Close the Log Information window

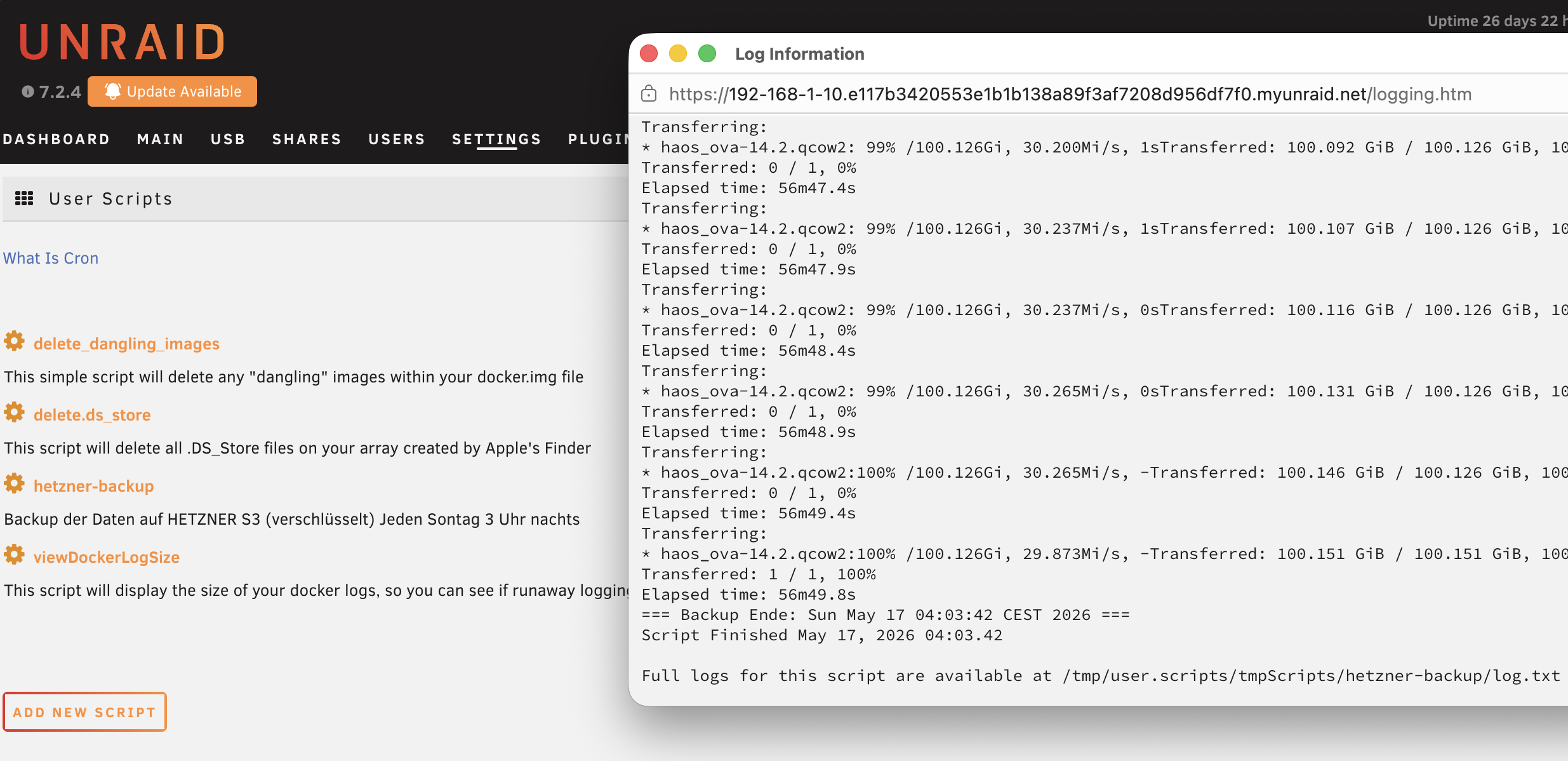click(649, 53)
